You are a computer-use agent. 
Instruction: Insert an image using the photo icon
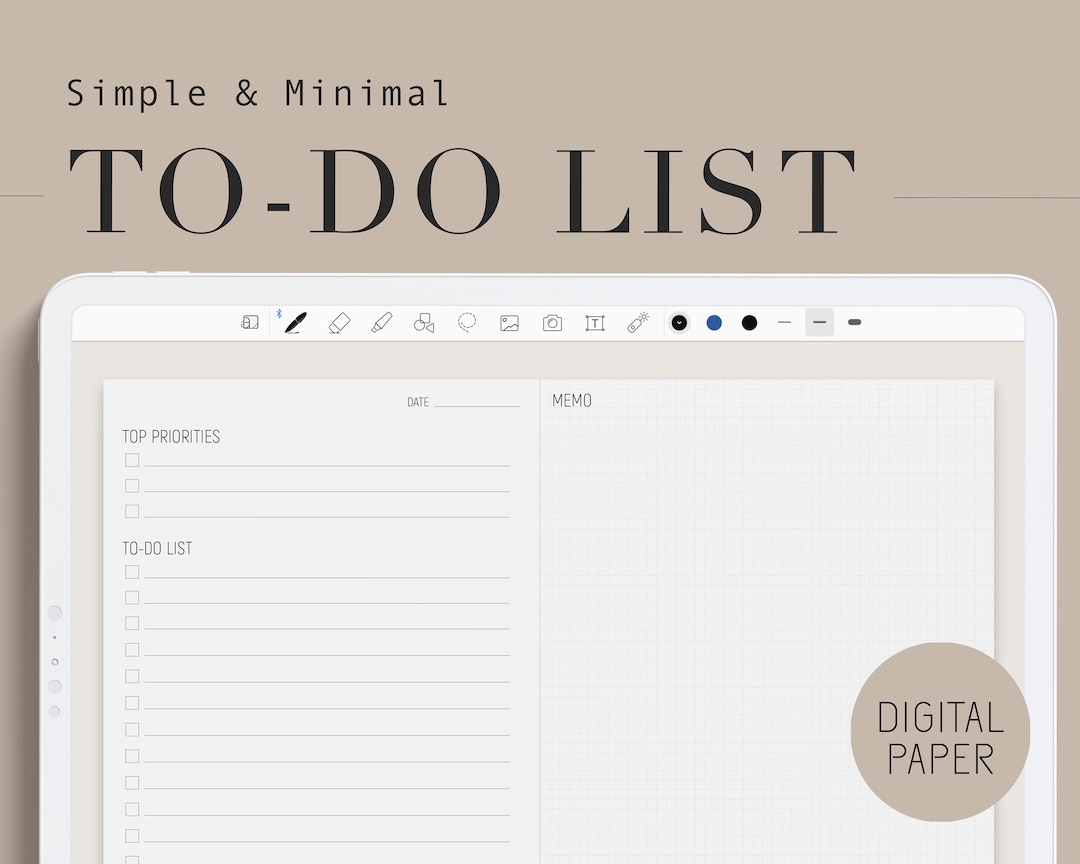pos(510,322)
